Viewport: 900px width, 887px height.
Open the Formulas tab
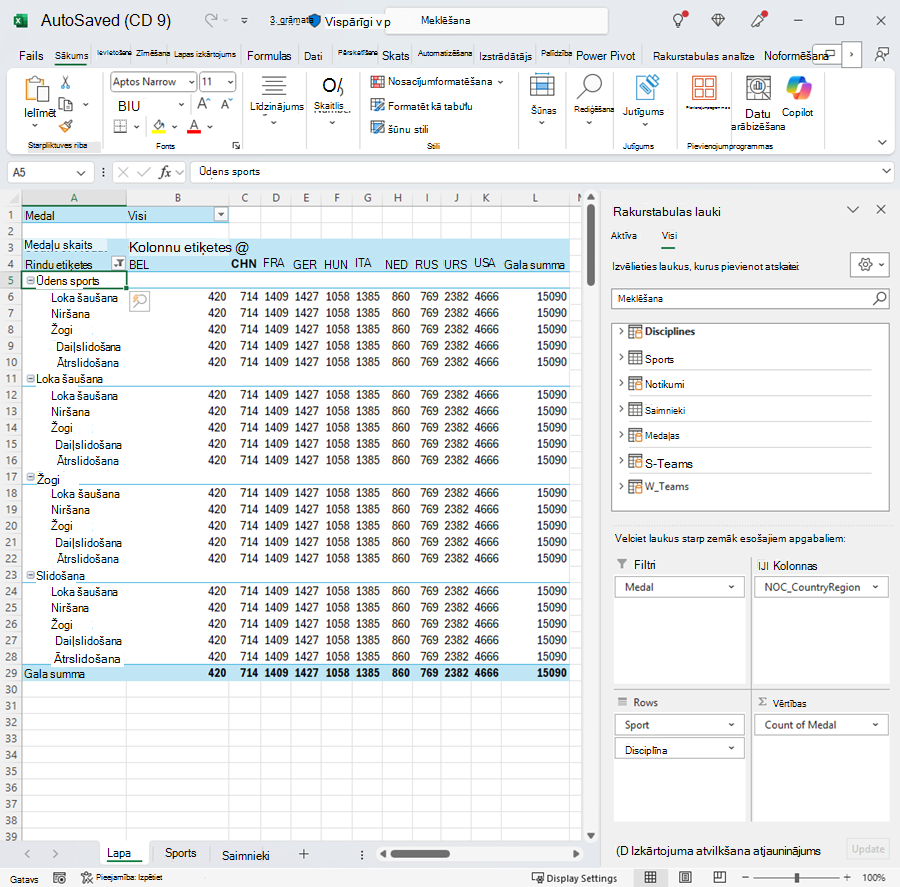tap(269, 56)
